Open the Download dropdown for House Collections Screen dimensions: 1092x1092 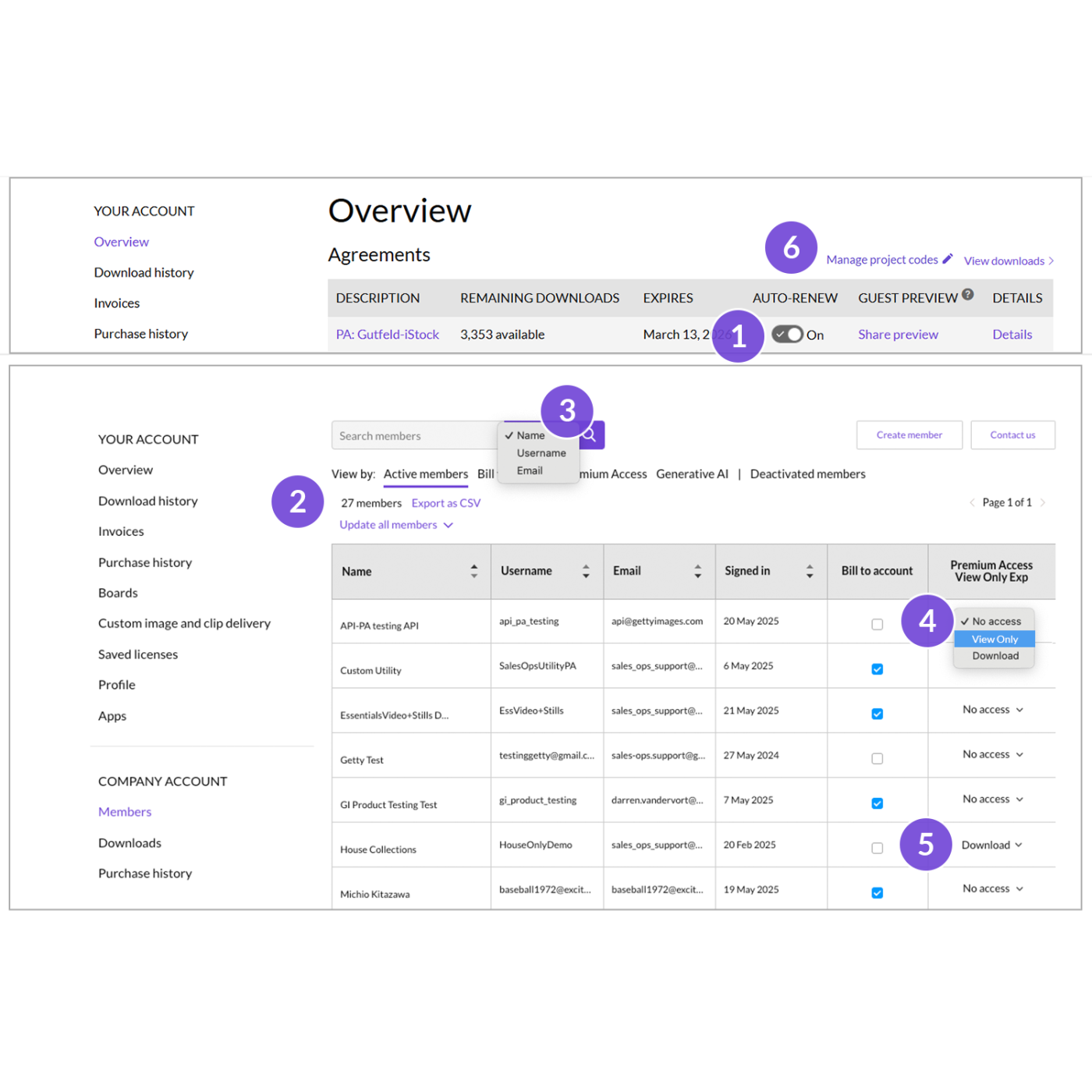point(992,845)
